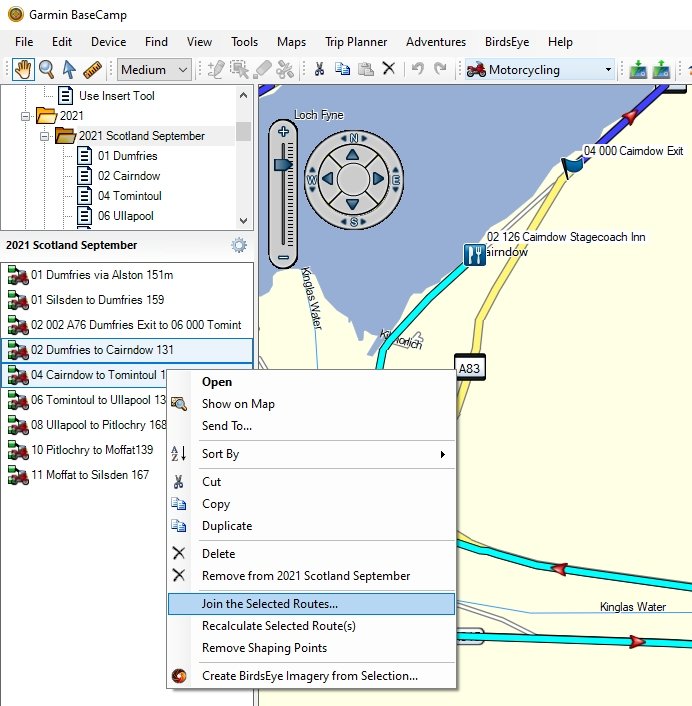This screenshot has width=692, height=706.
Task: Click the map zoom in plus button
Action: click(283, 132)
